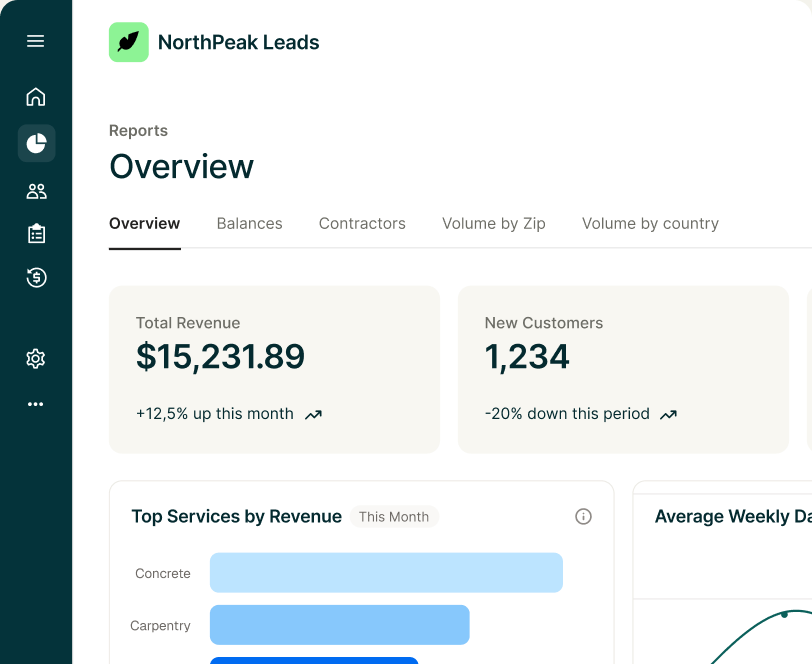Click the Concrete revenue bar
812x664 pixels.
pos(386,573)
